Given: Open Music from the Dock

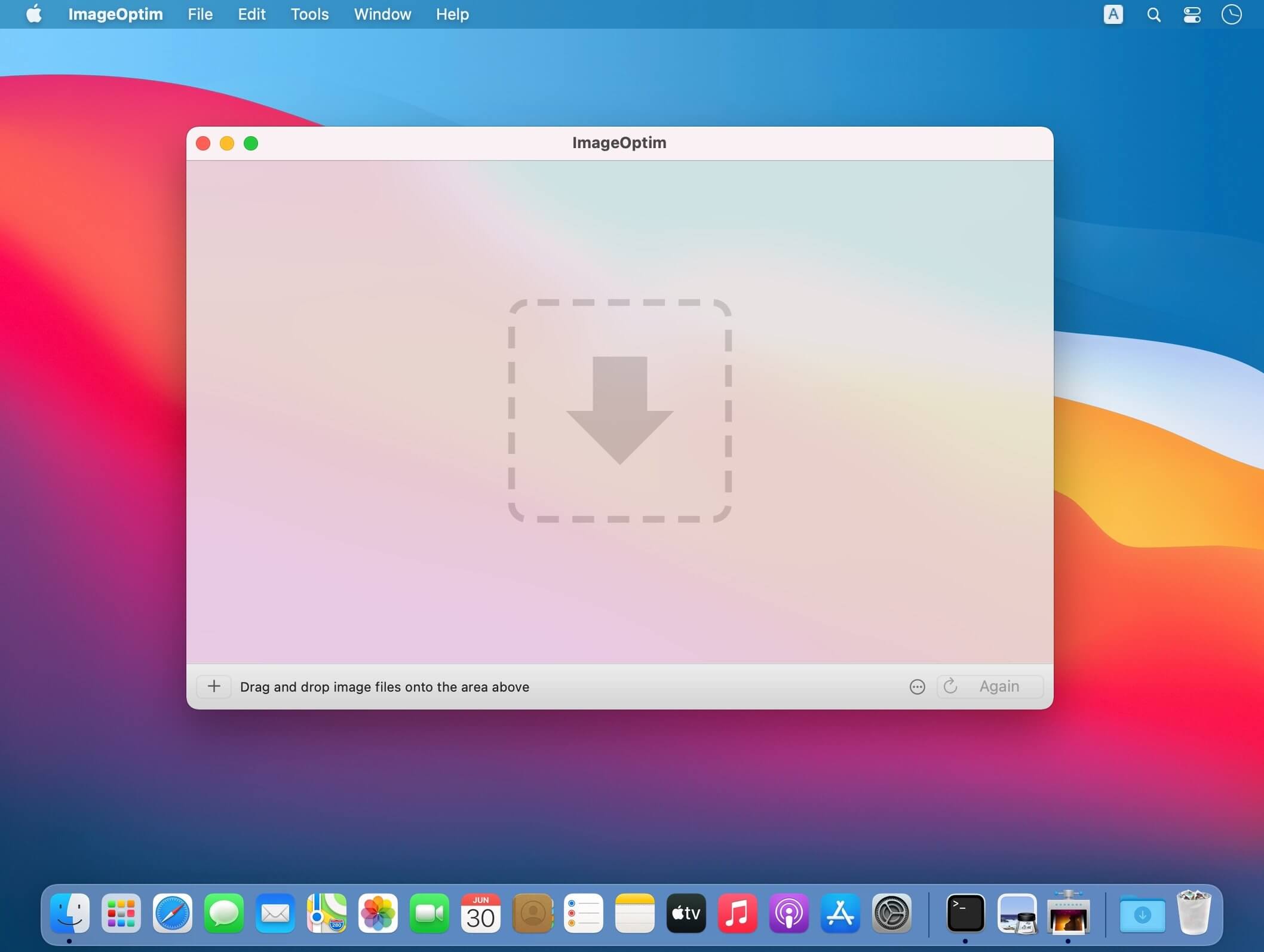Looking at the screenshot, I should (x=738, y=913).
